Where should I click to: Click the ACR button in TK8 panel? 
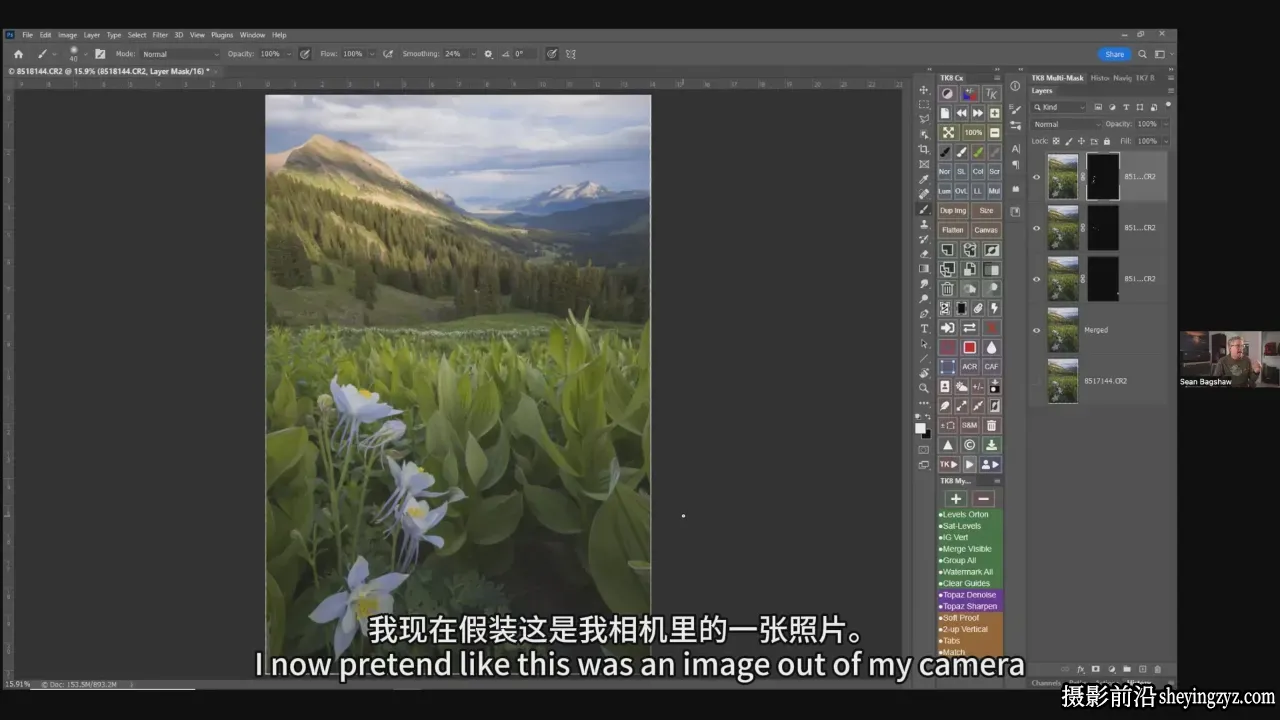tap(969, 367)
